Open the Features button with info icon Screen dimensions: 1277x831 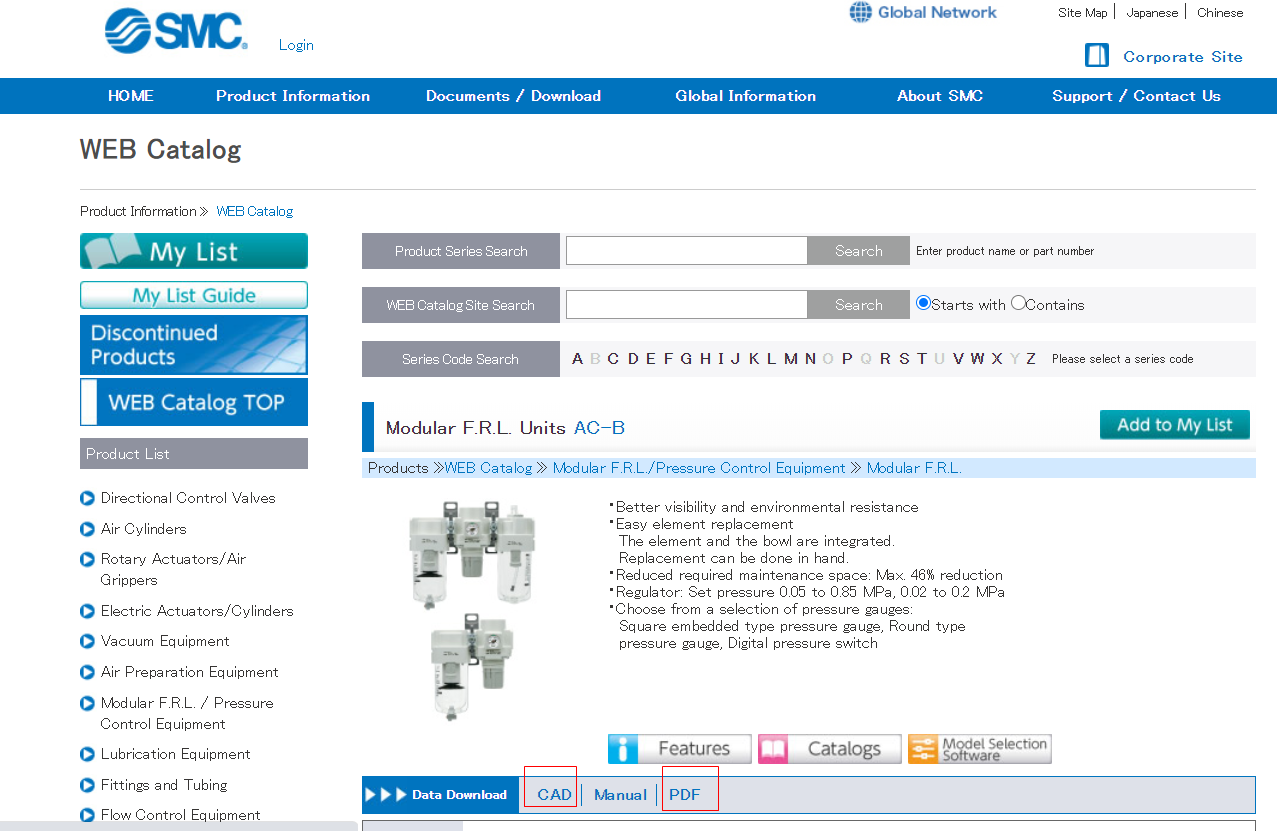coord(680,748)
